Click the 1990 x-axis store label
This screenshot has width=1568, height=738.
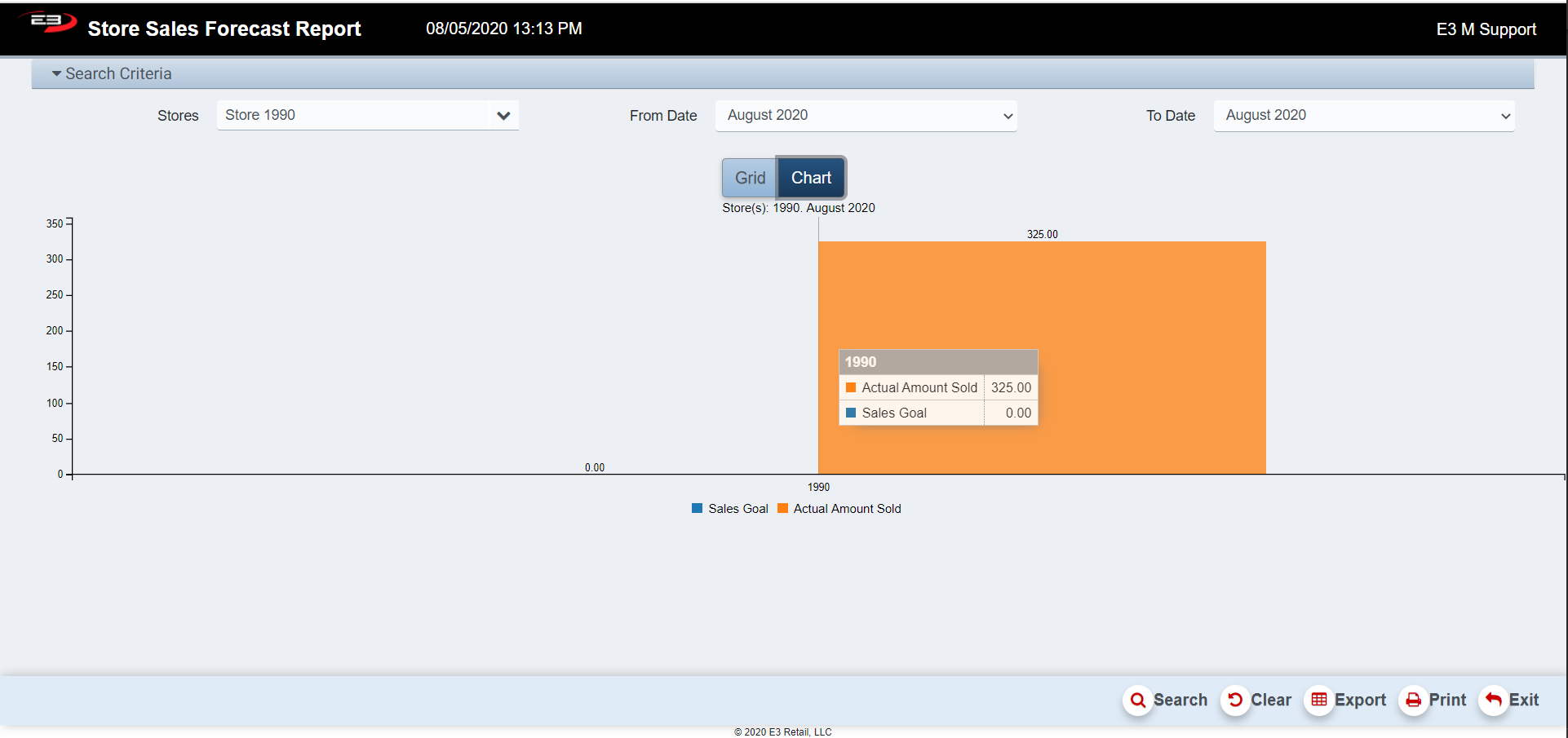click(x=818, y=488)
